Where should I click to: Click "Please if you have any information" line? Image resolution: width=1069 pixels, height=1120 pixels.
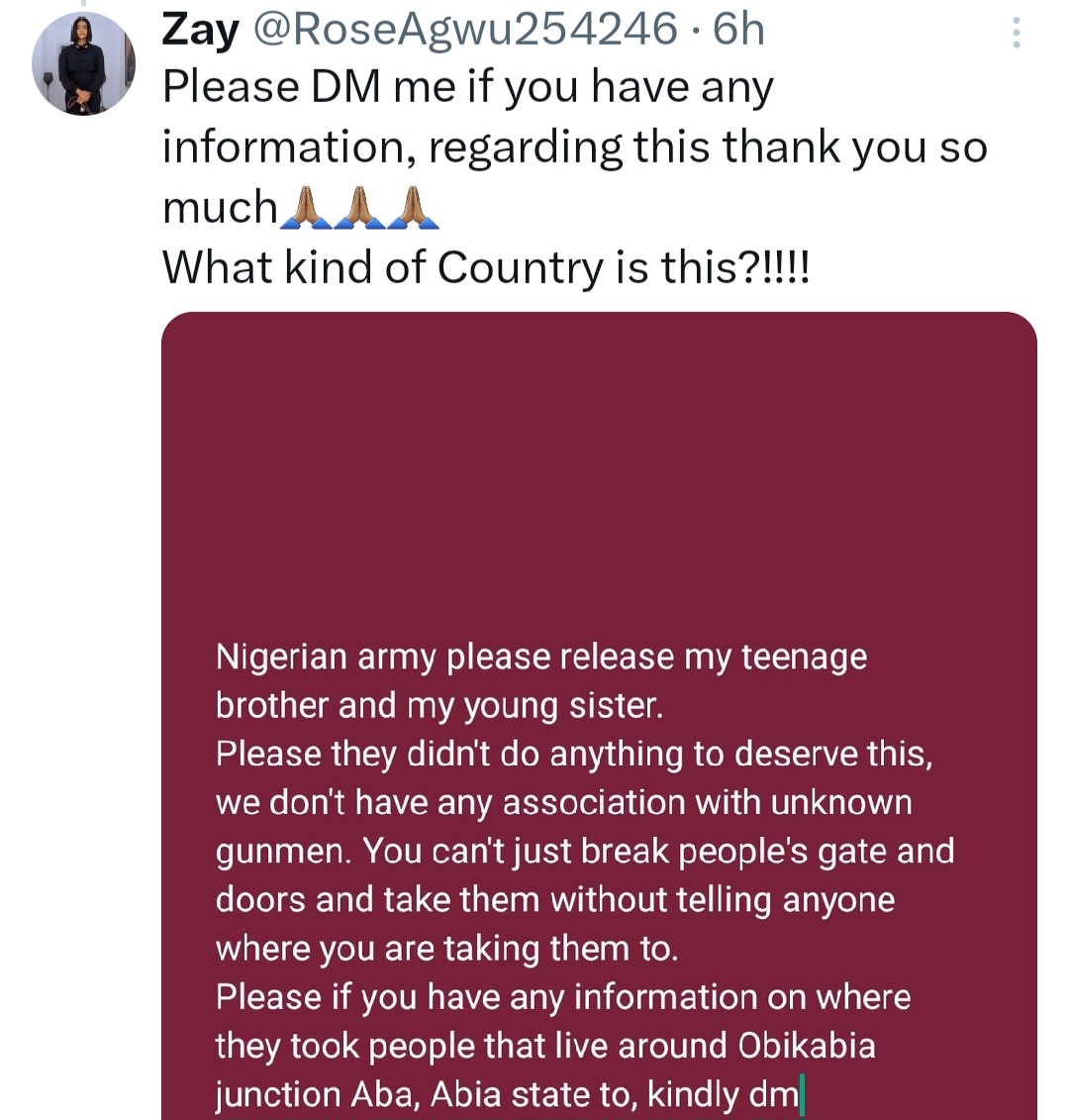click(562, 997)
